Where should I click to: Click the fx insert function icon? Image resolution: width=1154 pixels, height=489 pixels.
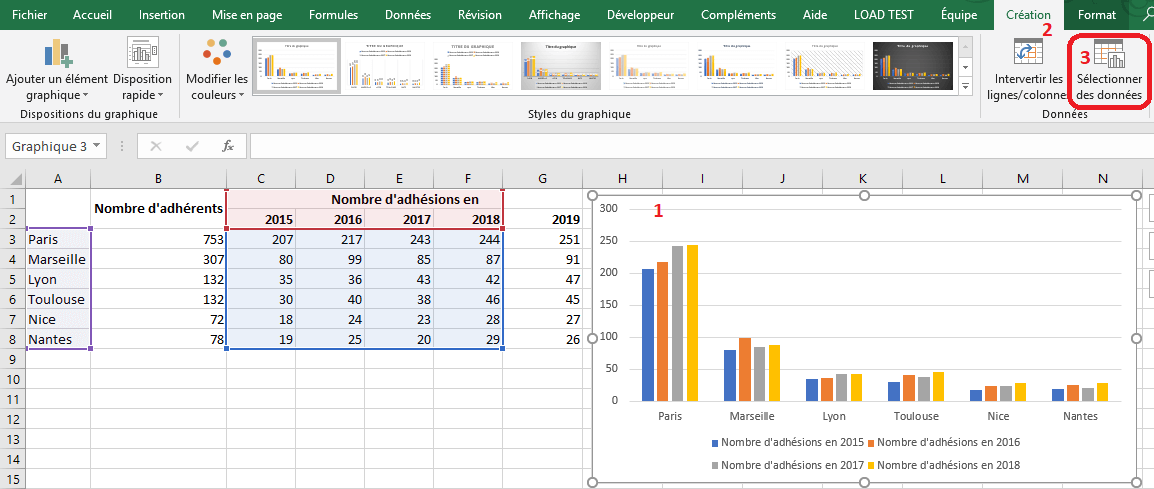click(x=227, y=146)
